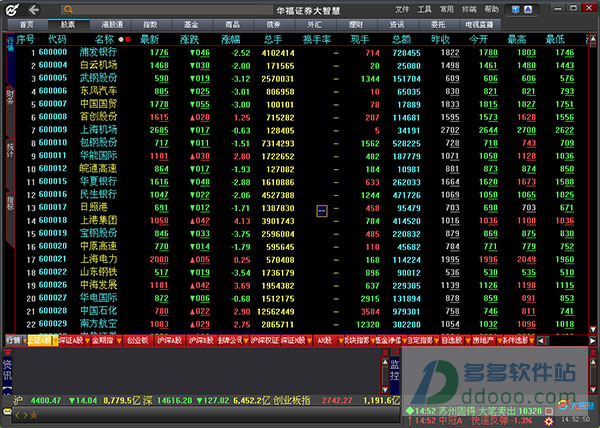Click the green diamond icon before 14:52 苏州固锝
Viewport: 600px width, 428px height.
click(x=410, y=411)
